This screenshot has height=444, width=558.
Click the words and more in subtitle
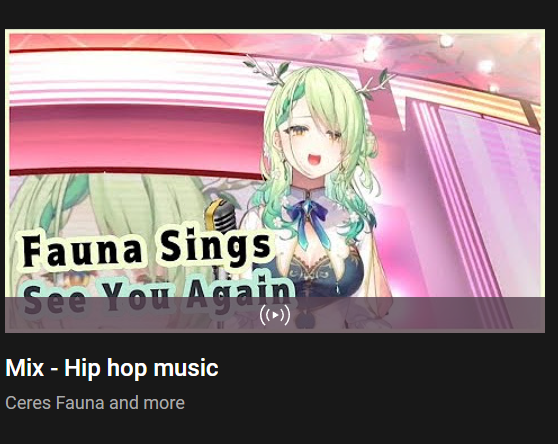point(147,403)
